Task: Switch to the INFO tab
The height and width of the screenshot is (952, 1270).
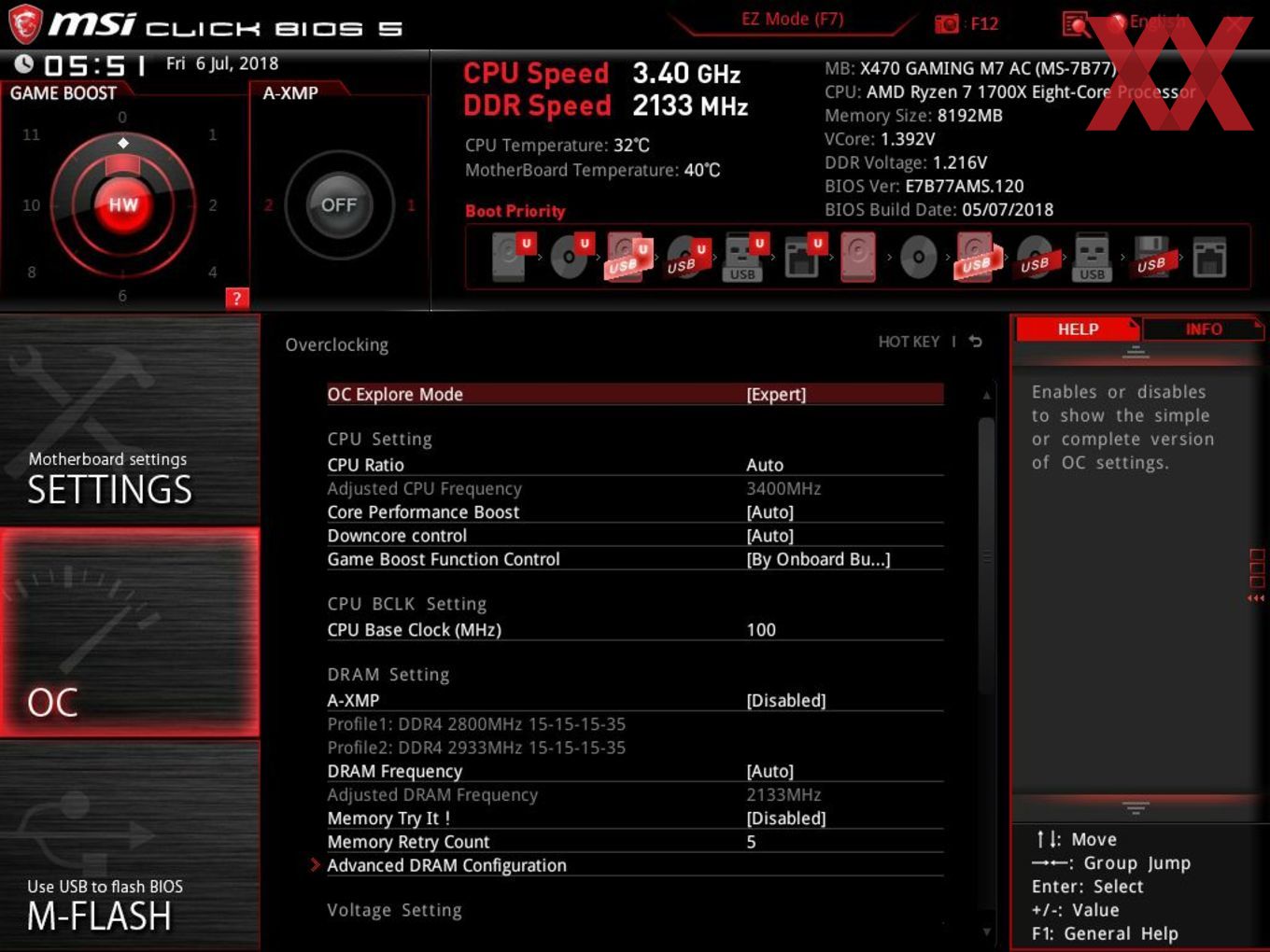Action: point(1204,329)
